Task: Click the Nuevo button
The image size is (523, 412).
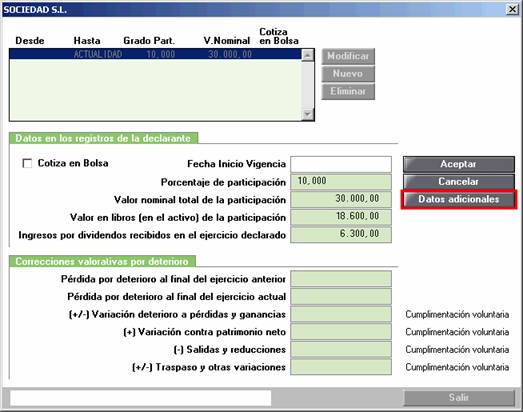Action: point(348,74)
